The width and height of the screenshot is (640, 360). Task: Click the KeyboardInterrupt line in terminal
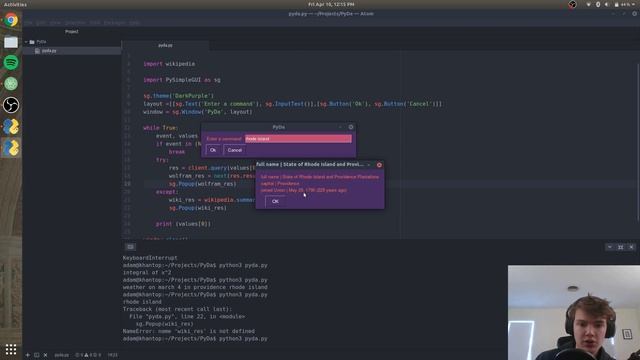tap(150, 258)
